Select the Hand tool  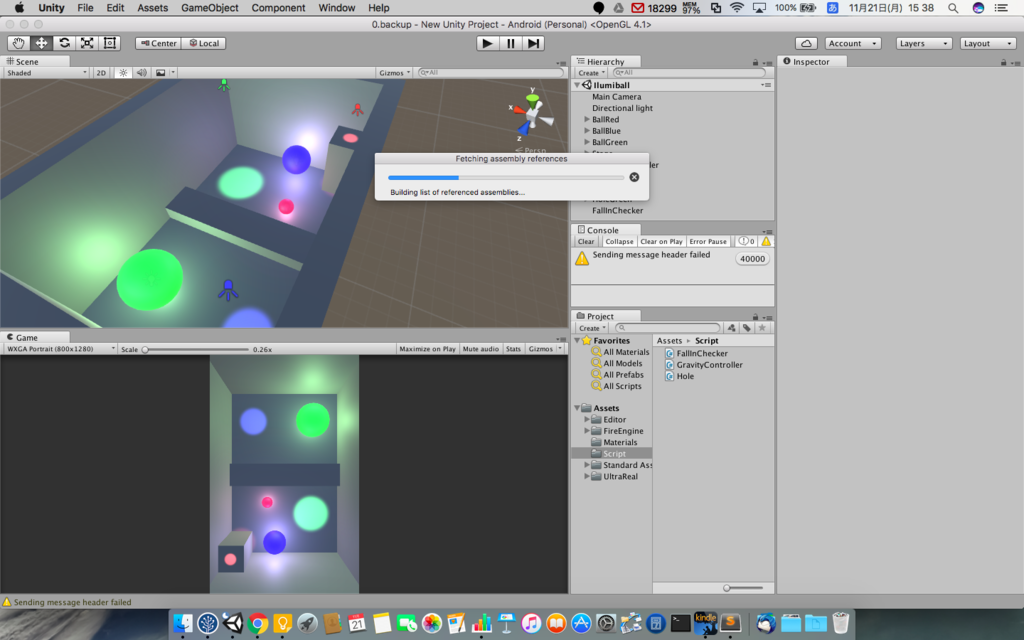pos(18,43)
